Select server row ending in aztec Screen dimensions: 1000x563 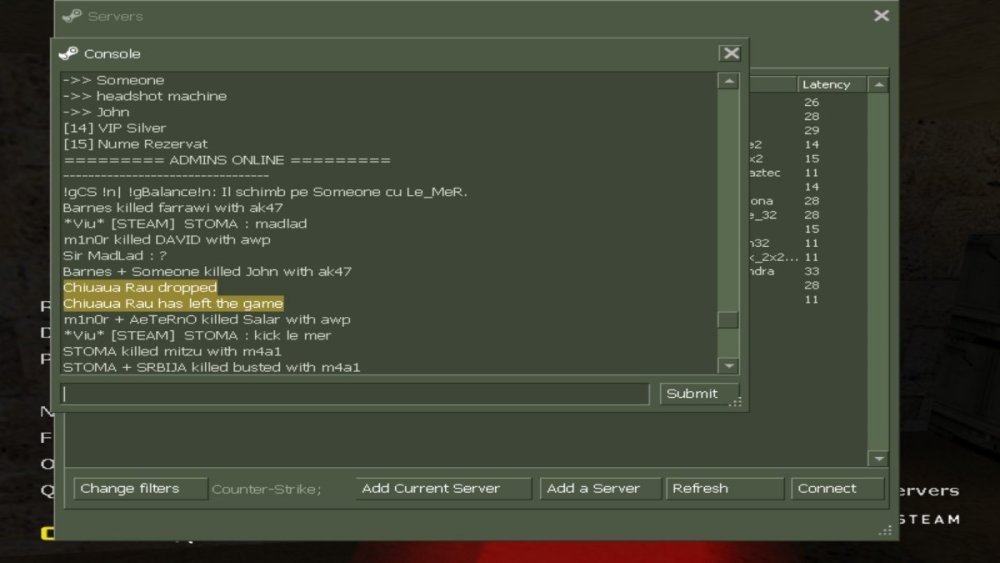click(808, 173)
